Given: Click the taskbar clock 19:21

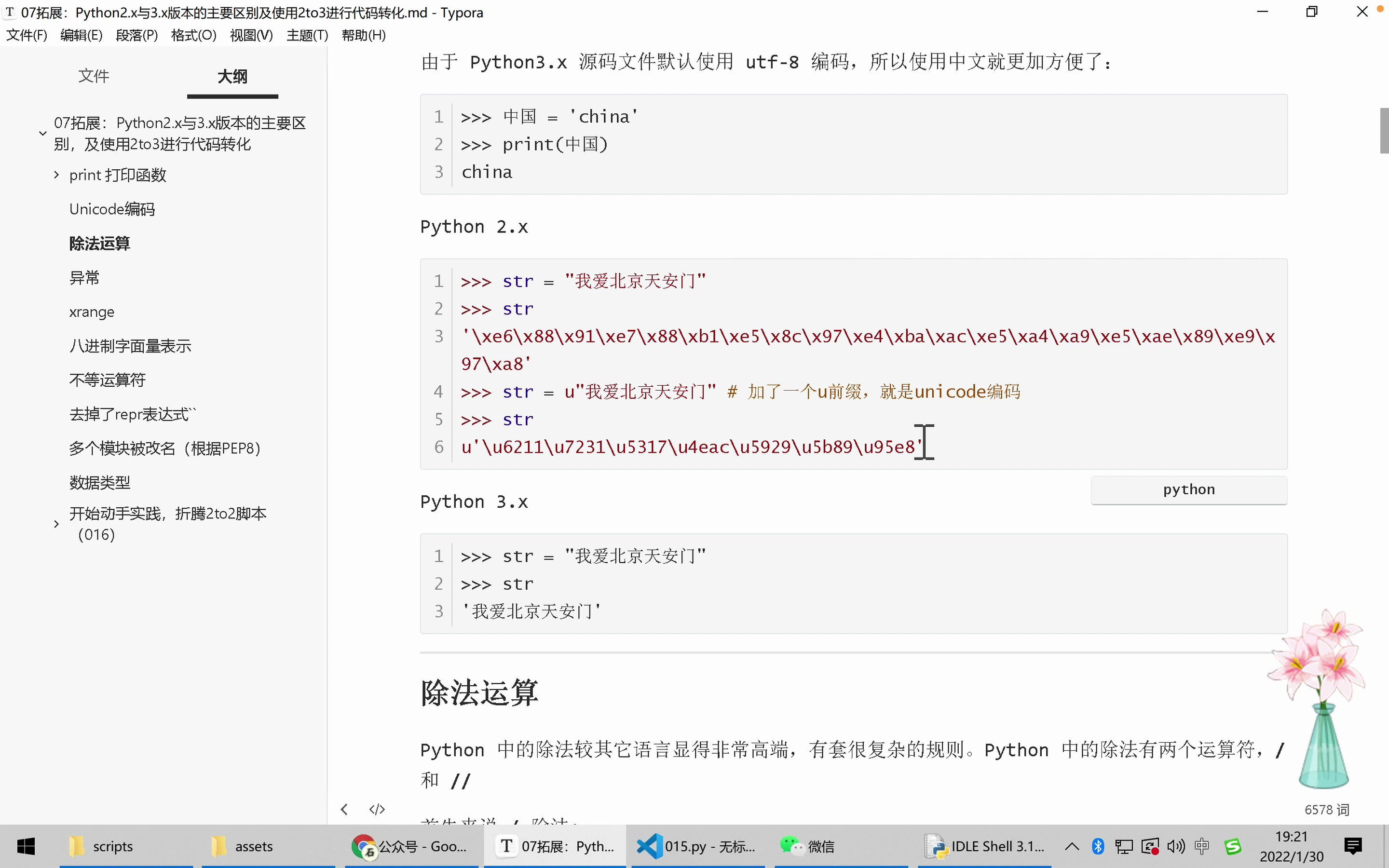Looking at the screenshot, I should pos(1292,837).
